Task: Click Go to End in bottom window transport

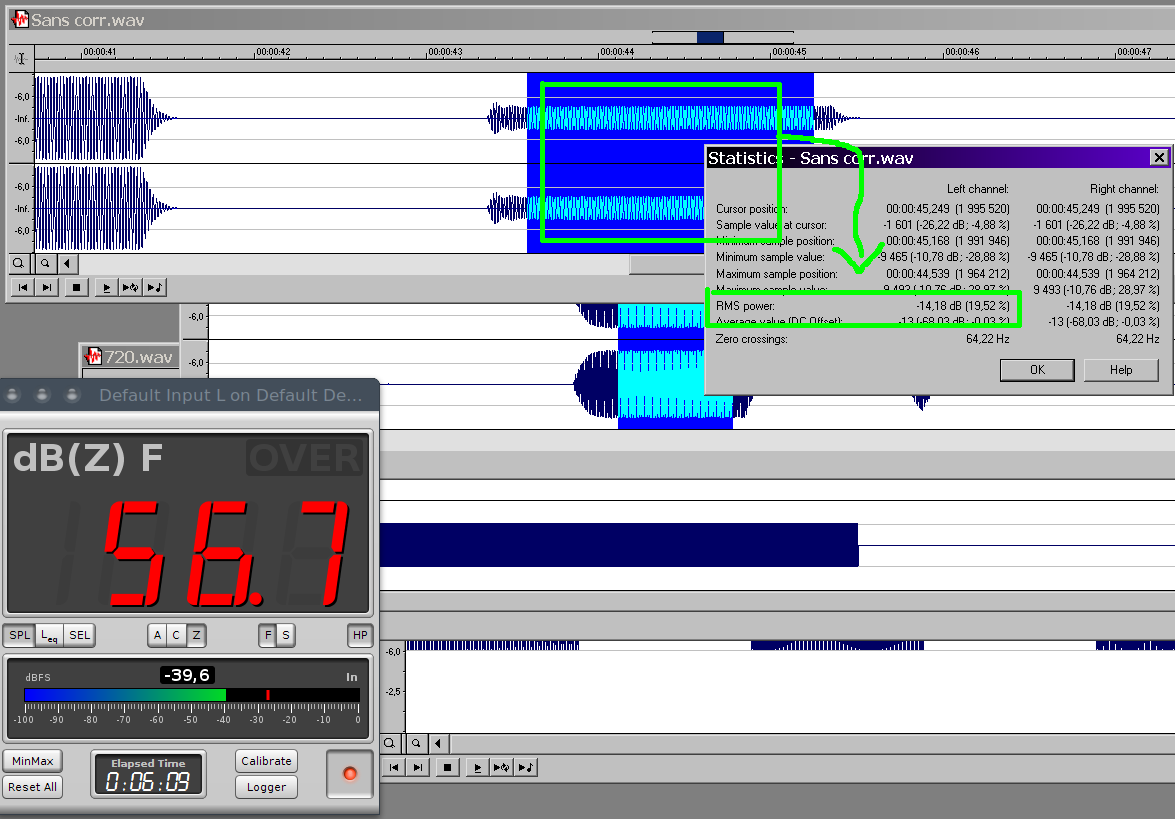Action: point(418,768)
